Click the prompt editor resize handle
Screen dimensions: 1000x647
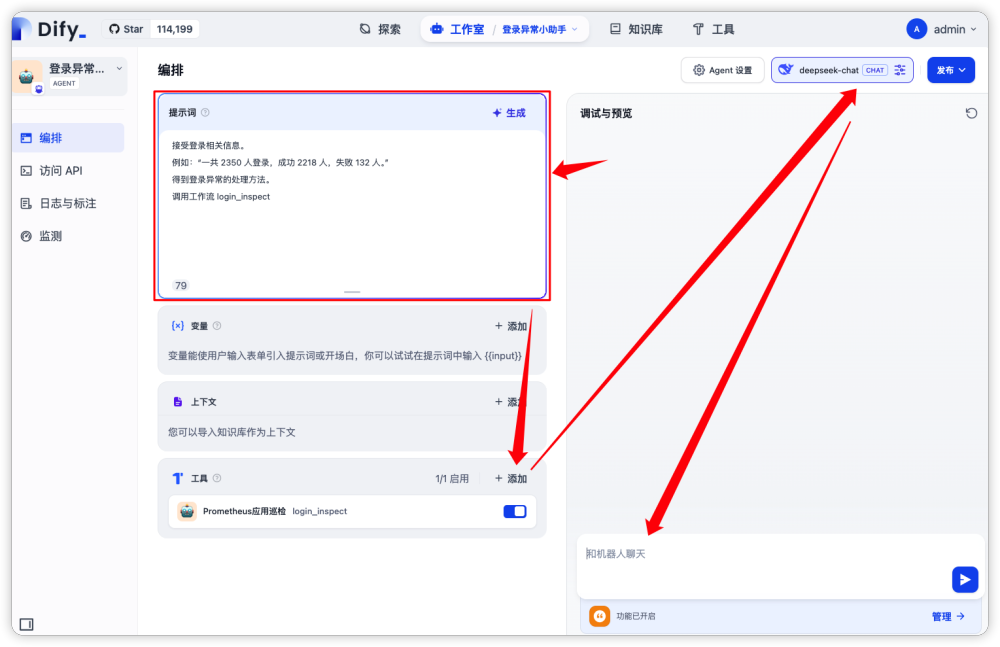[352, 292]
